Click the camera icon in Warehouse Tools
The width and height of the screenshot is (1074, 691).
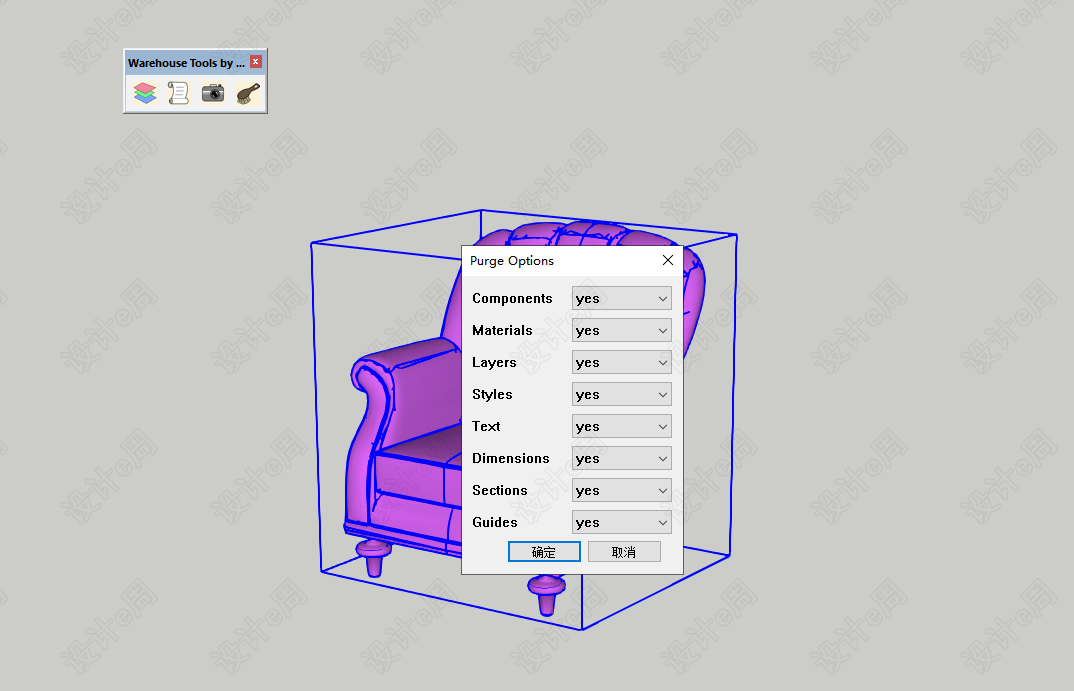(x=212, y=94)
